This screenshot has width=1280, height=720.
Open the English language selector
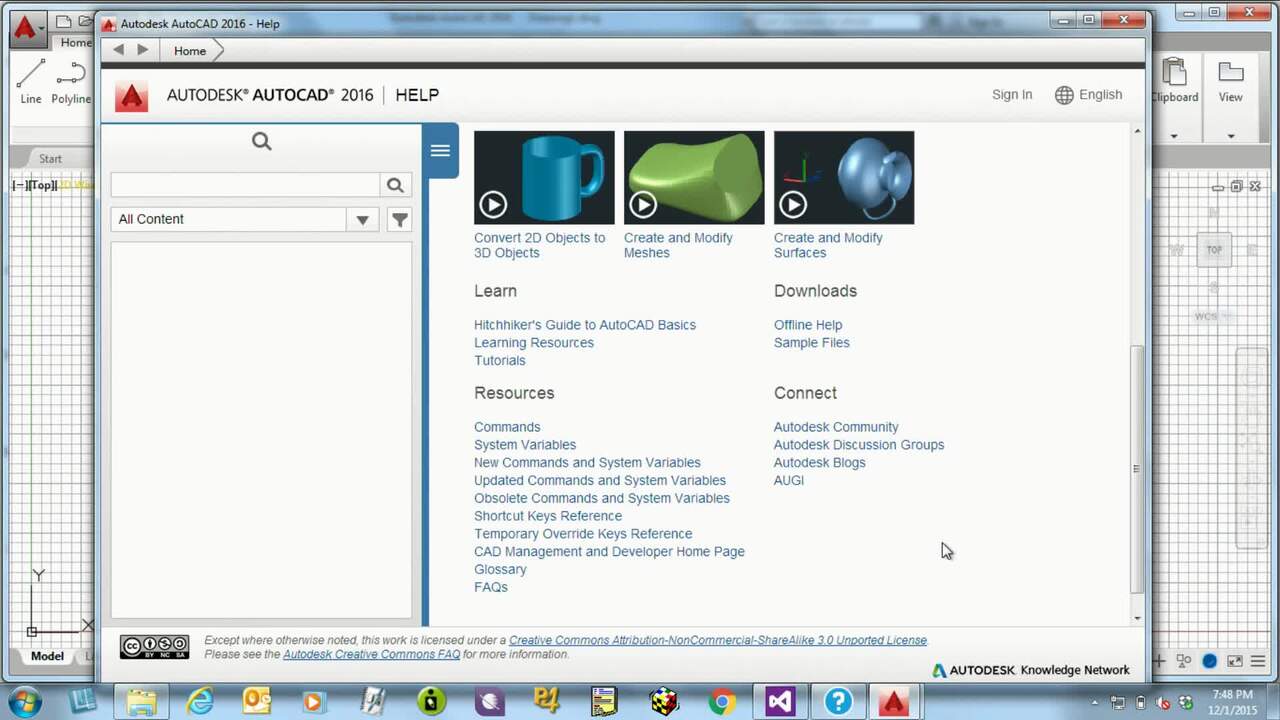click(1089, 95)
